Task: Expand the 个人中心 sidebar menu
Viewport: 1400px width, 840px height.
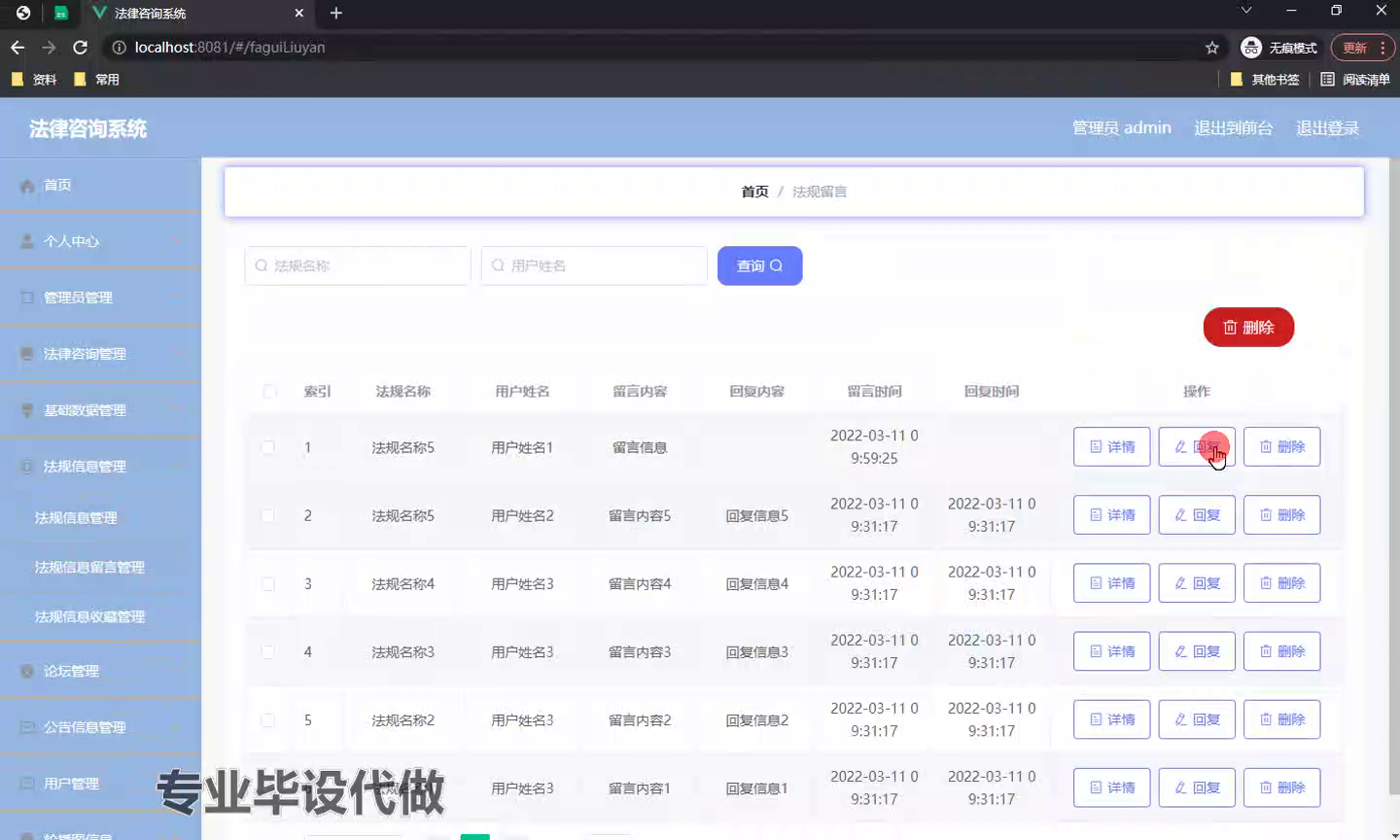Action: point(100,241)
